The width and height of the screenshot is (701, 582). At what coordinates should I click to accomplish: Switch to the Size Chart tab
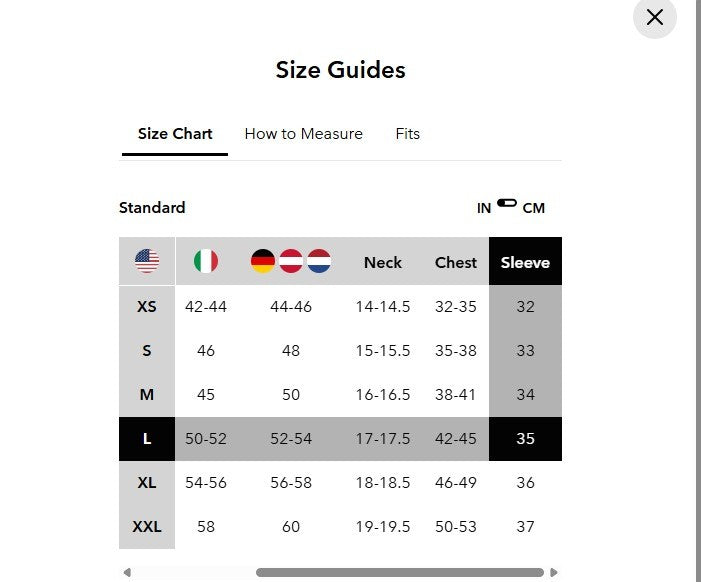[175, 134]
